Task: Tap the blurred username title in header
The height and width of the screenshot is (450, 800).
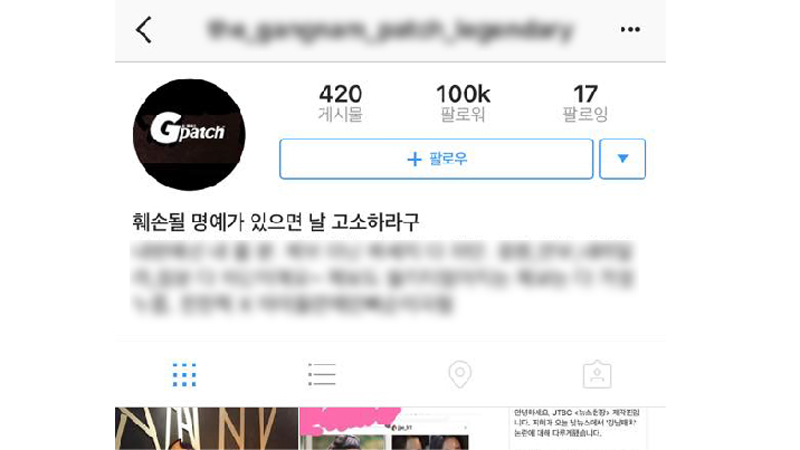Action: pos(390,30)
